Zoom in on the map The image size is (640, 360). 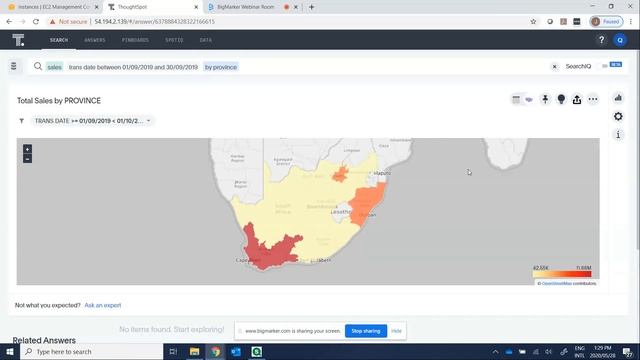(x=27, y=149)
